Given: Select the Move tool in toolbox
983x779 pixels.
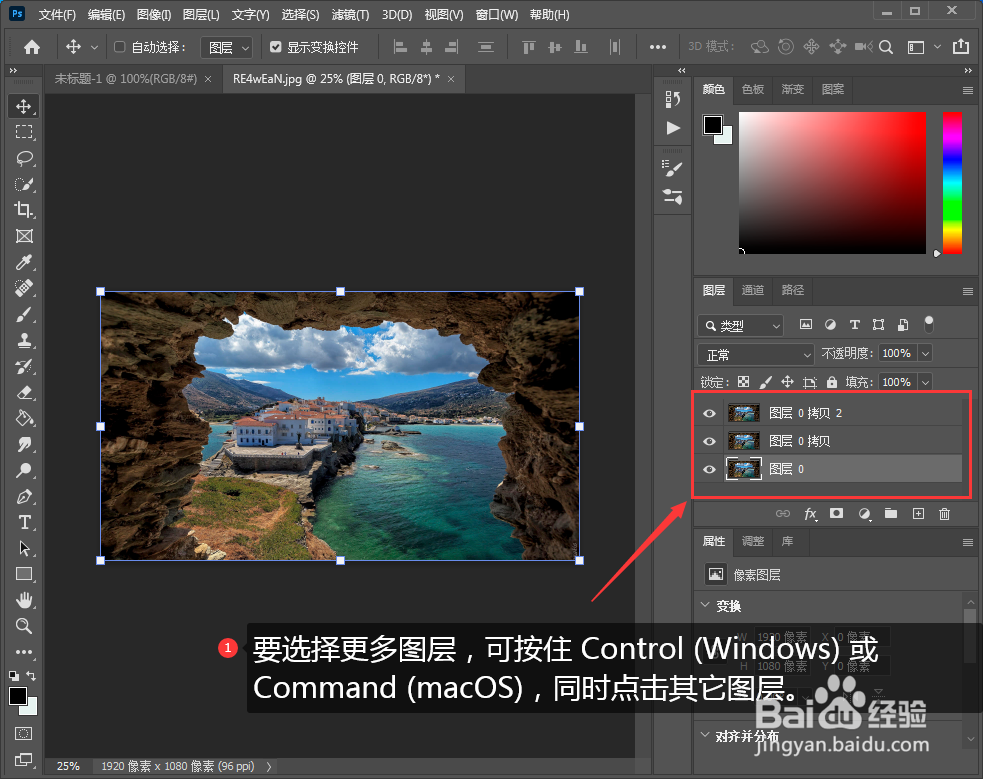Looking at the screenshot, I should tap(24, 106).
